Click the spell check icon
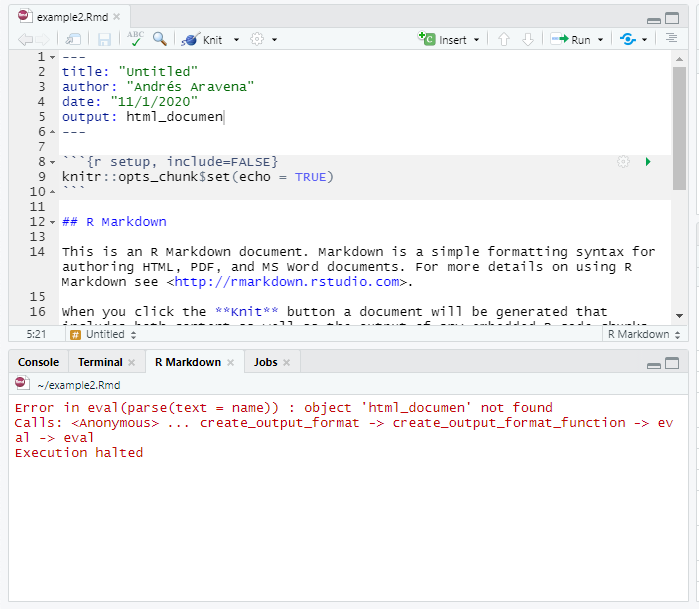This screenshot has width=699, height=609. point(135,39)
